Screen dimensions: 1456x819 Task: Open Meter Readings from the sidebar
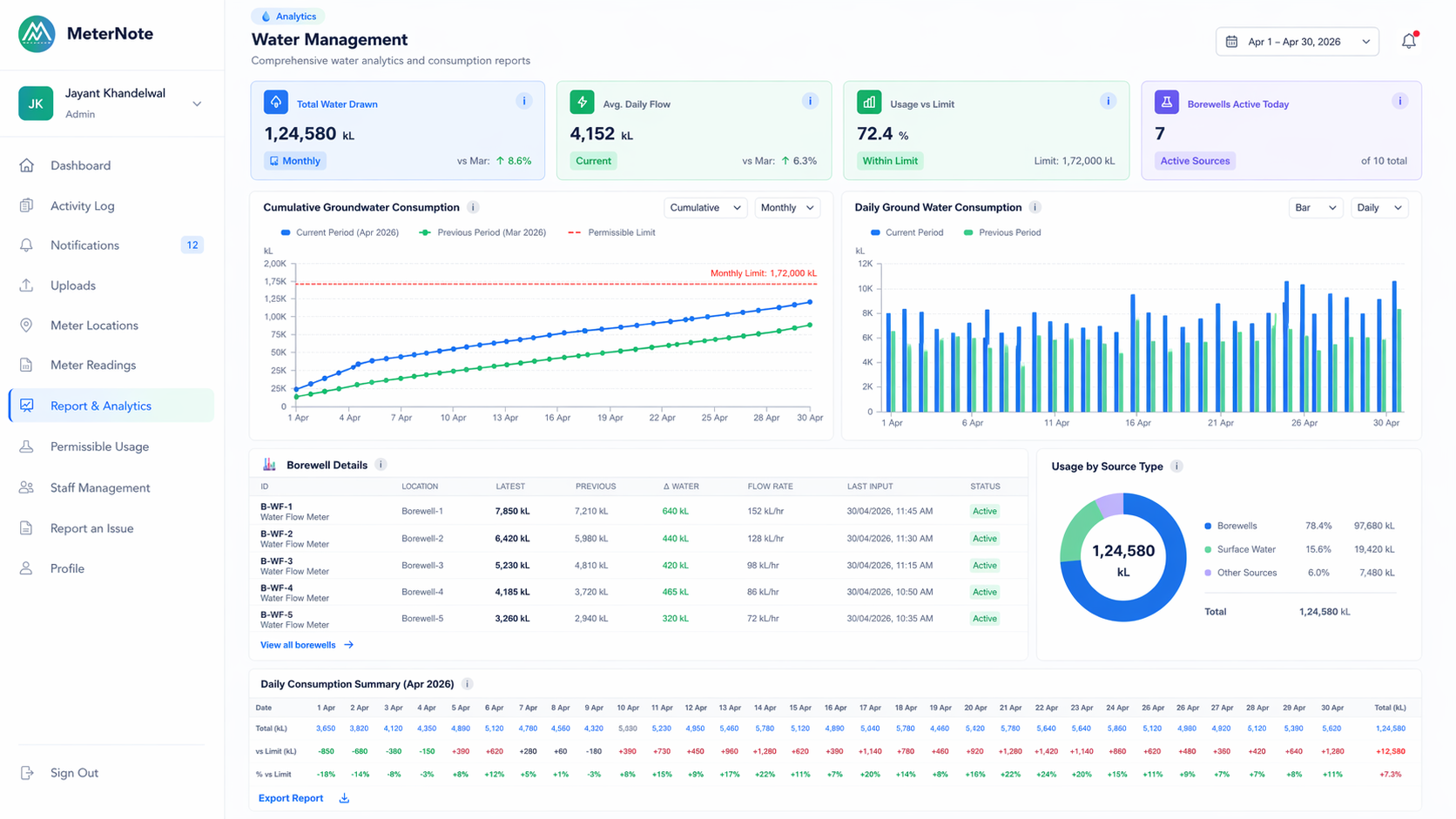click(92, 365)
